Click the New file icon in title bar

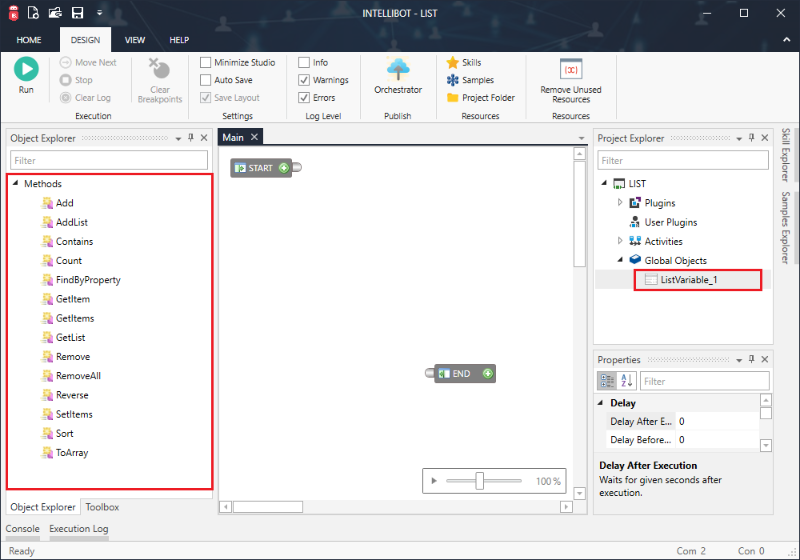tap(33, 13)
